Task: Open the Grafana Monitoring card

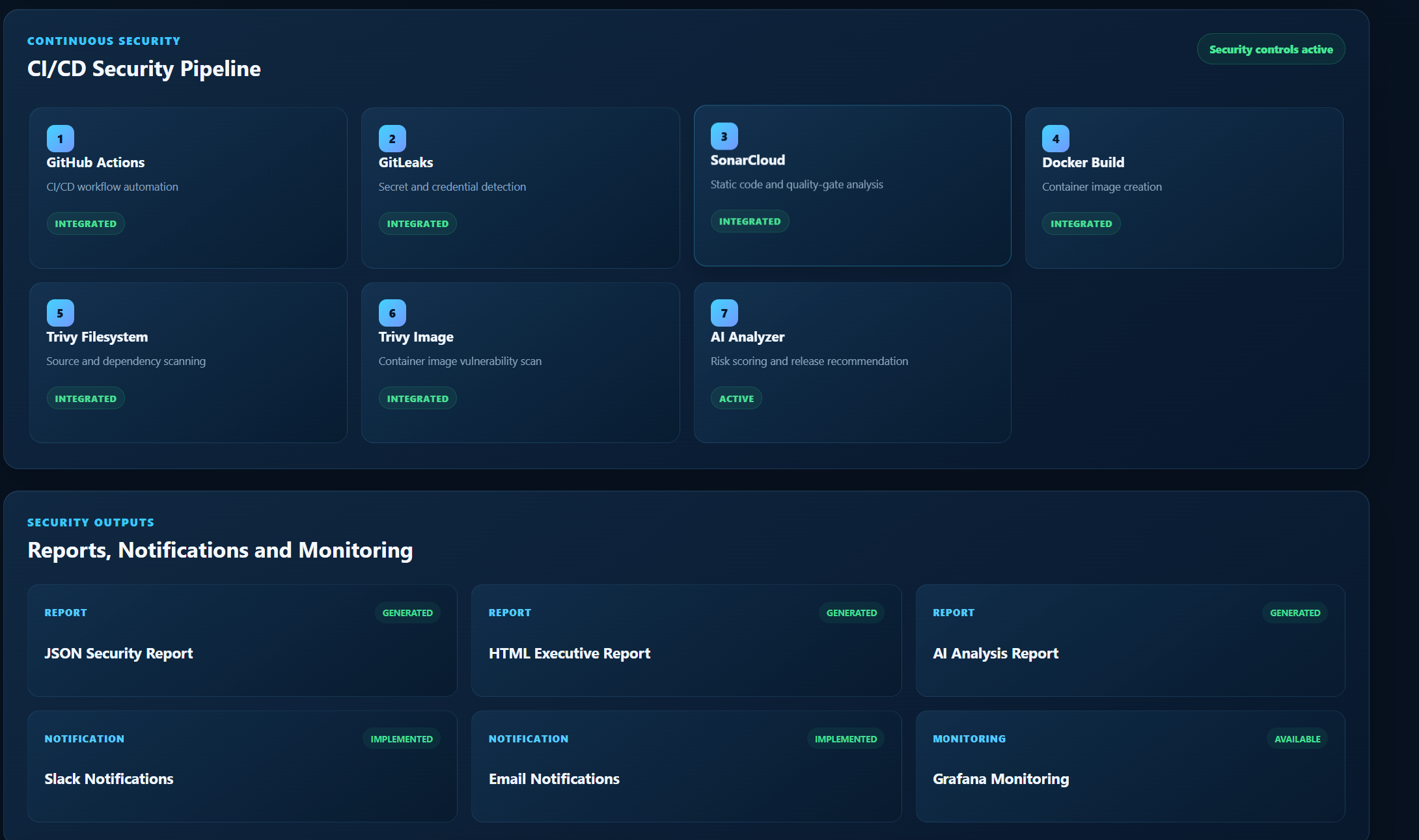Action: tap(1130, 766)
